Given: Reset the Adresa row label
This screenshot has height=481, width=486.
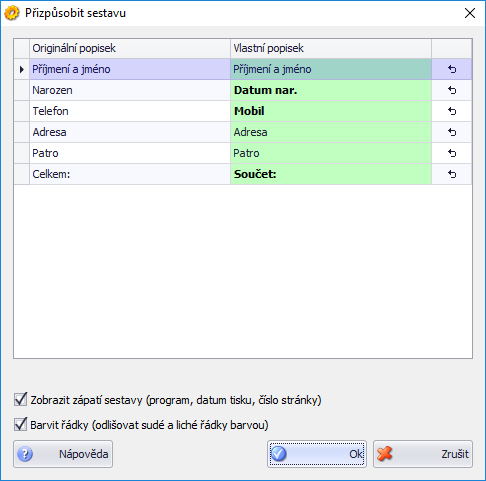Looking at the screenshot, I should click(x=452, y=132).
